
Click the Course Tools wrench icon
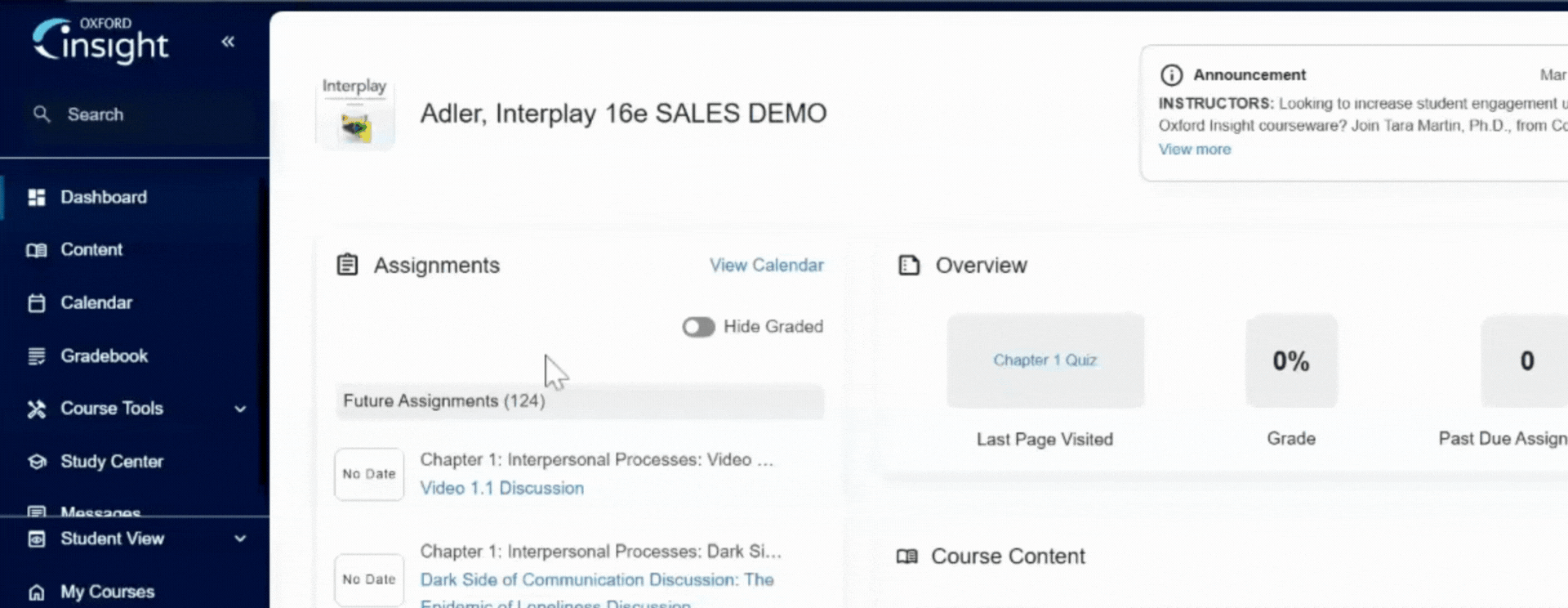click(x=37, y=409)
